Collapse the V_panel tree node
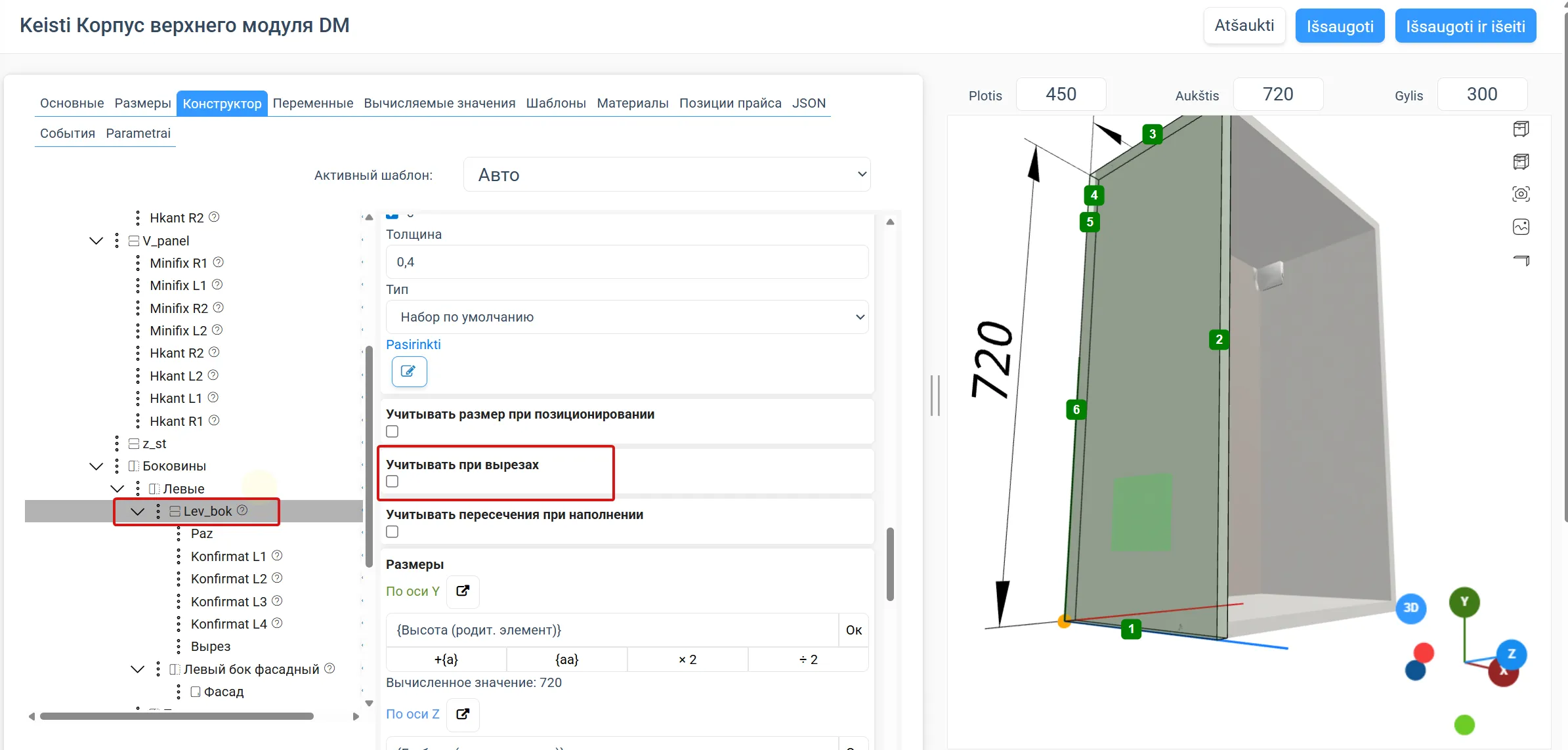Screen dimensions: 1568x750 click(96, 241)
